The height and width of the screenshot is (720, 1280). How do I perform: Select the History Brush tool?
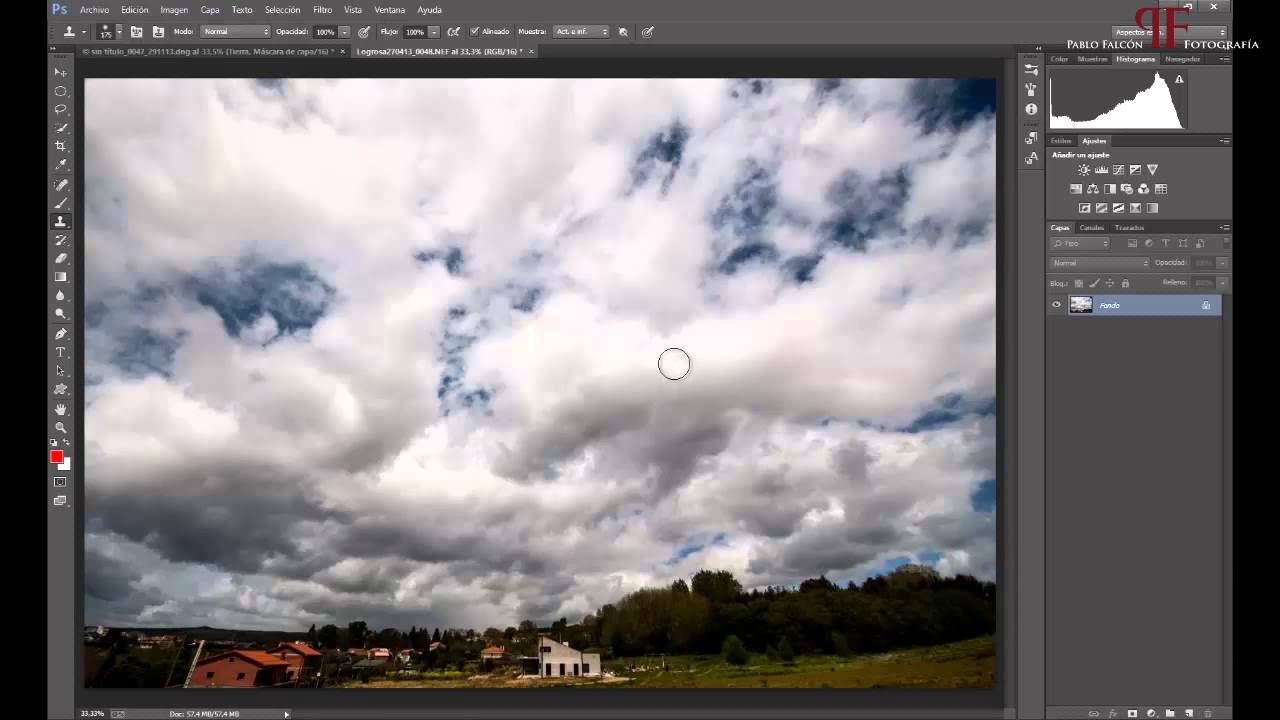point(61,240)
